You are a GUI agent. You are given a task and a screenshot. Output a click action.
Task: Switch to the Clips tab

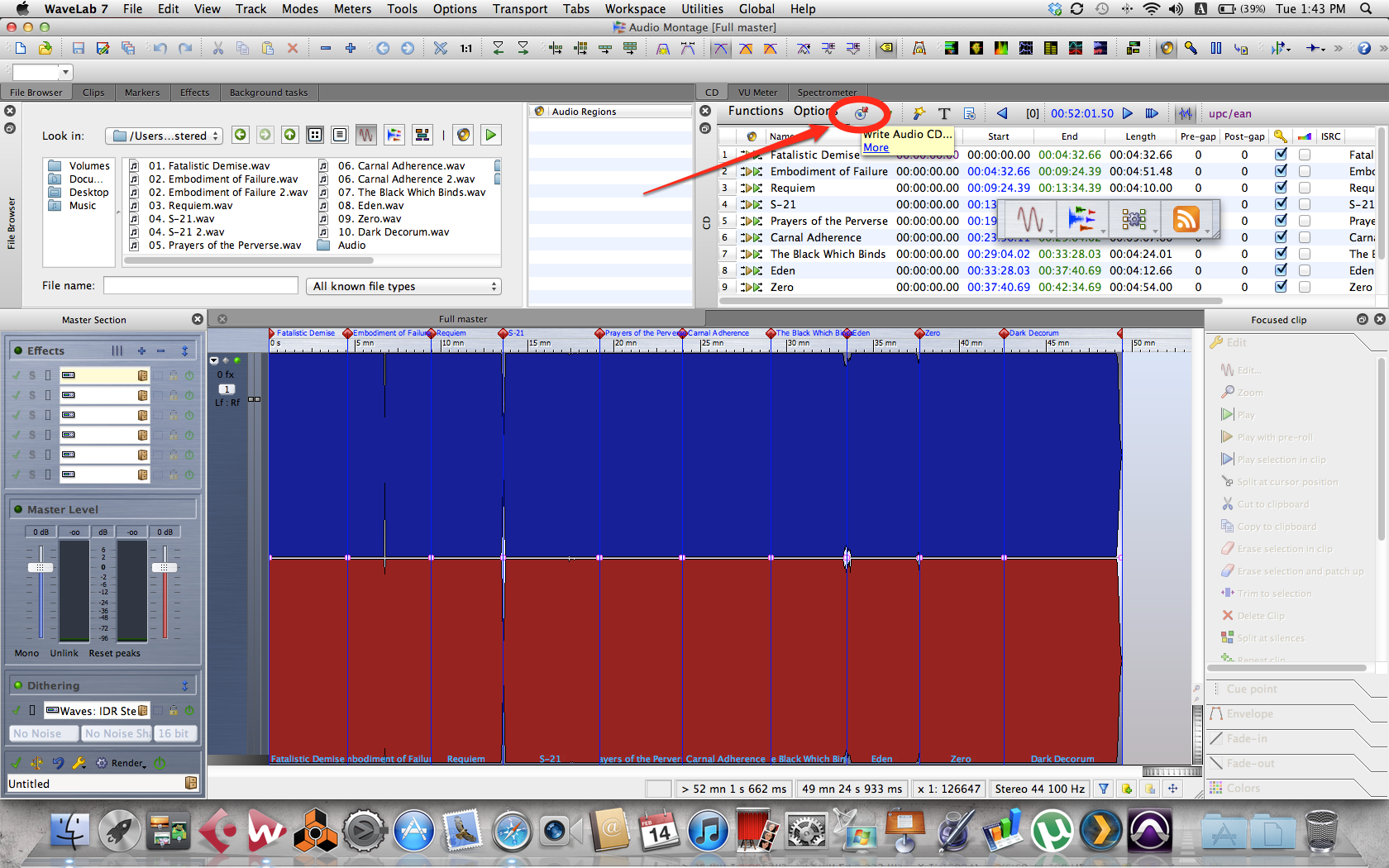[93, 93]
